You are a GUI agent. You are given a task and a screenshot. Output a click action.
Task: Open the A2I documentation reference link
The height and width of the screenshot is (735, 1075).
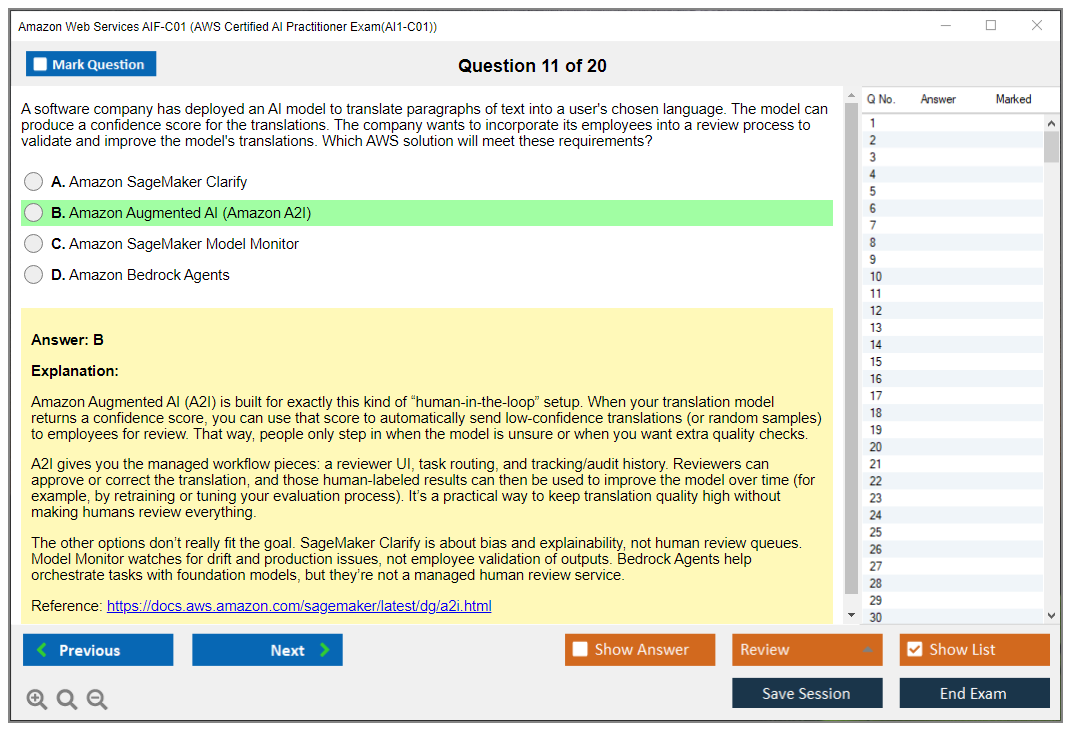click(x=299, y=606)
